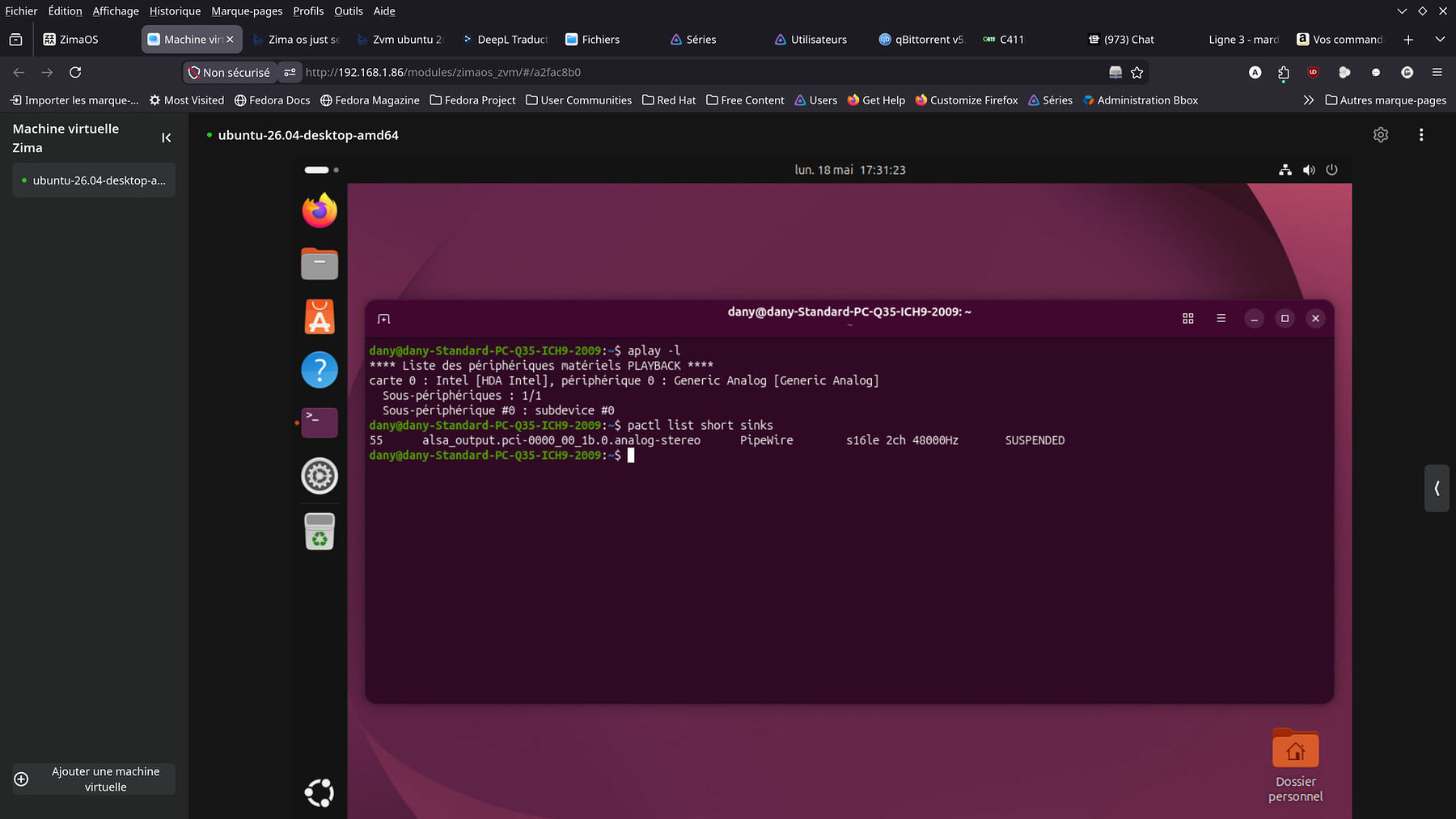Image resolution: width=1456 pixels, height=819 pixels.
Task: Click the Ubuntu Activities workspace indicator
Action: (x=322, y=170)
